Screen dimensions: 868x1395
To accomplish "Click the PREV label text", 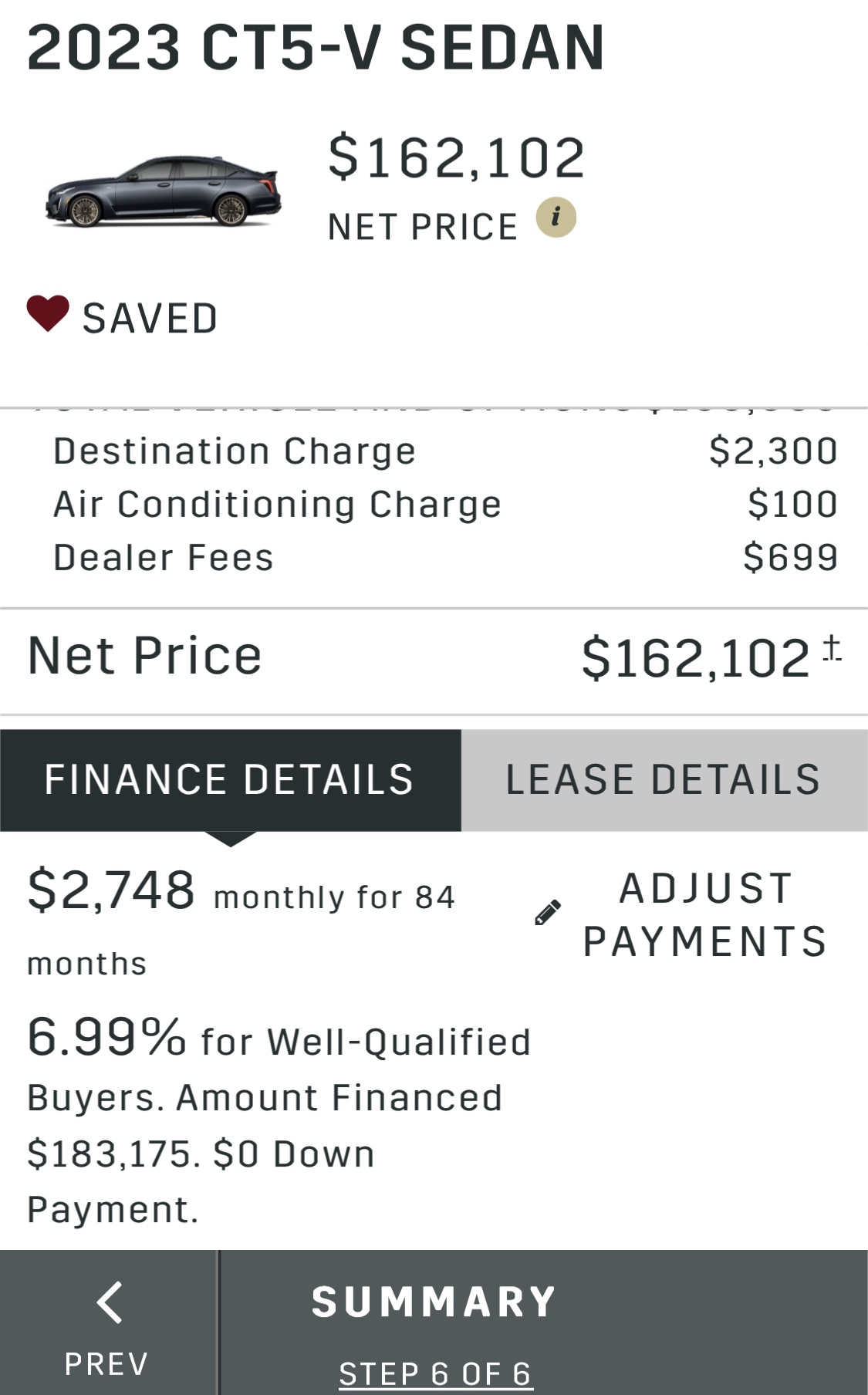I will 106,1363.
